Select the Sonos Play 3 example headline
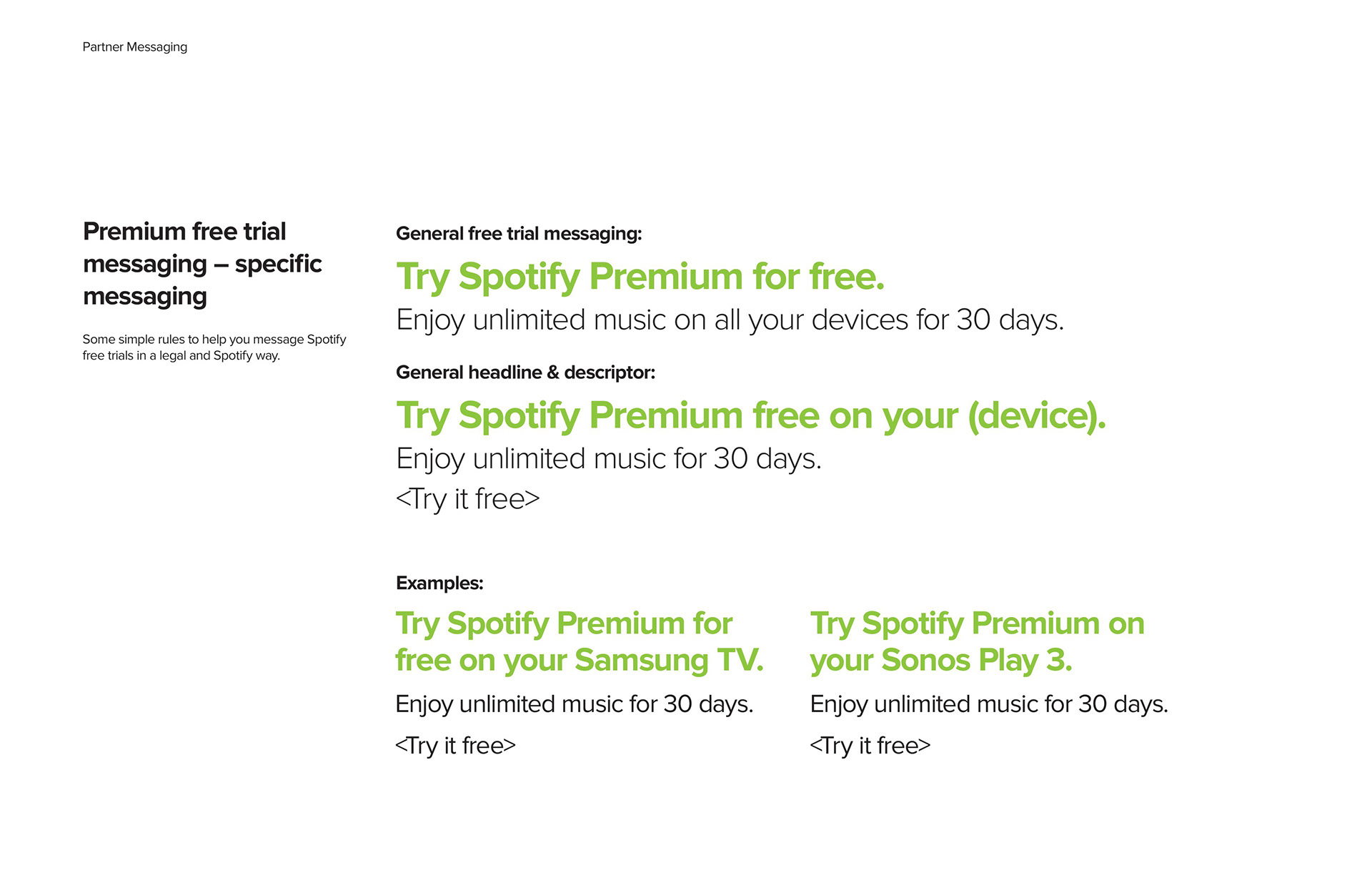 tap(977, 642)
